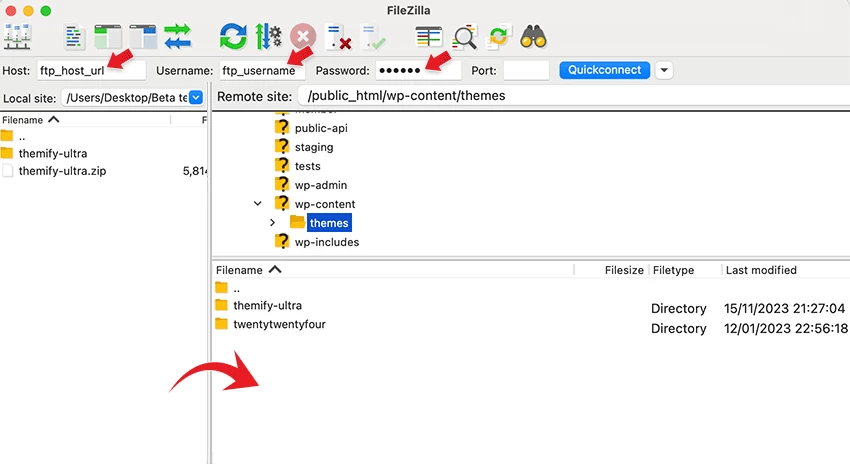The image size is (850, 464).
Task: Click the Host input field
Action: pyautogui.click(x=91, y=70)
